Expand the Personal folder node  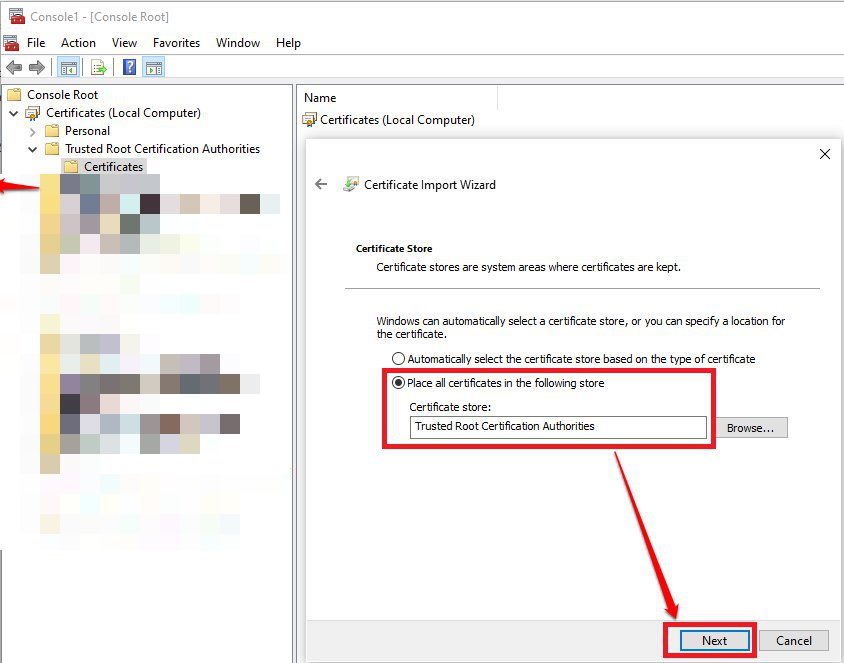pos(32,131)
